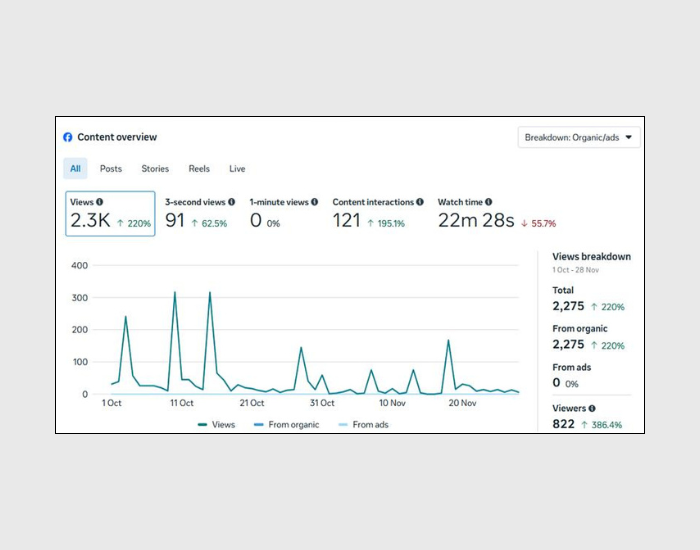
Task: Click the From ads legend color marker
Action: (x=343, y=425)
